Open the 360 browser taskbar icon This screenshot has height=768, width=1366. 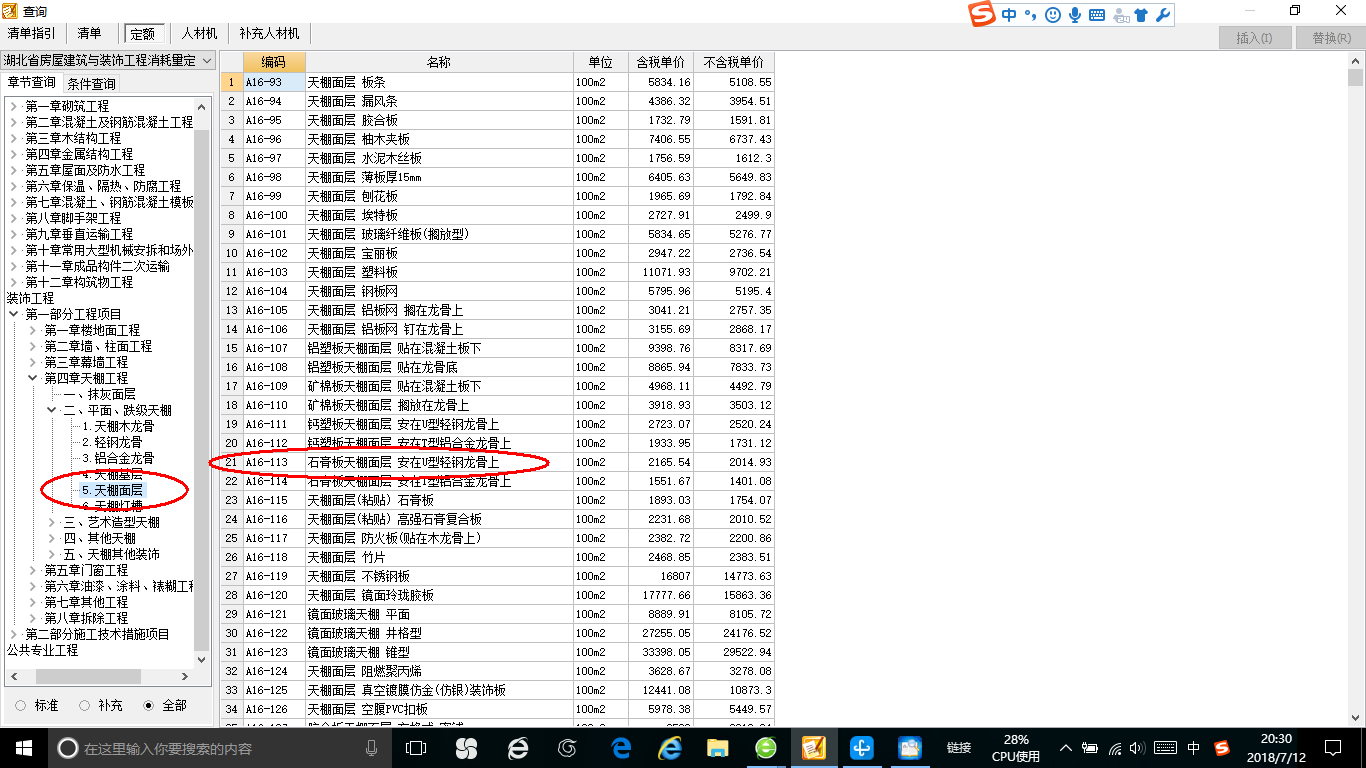point(517,748)
